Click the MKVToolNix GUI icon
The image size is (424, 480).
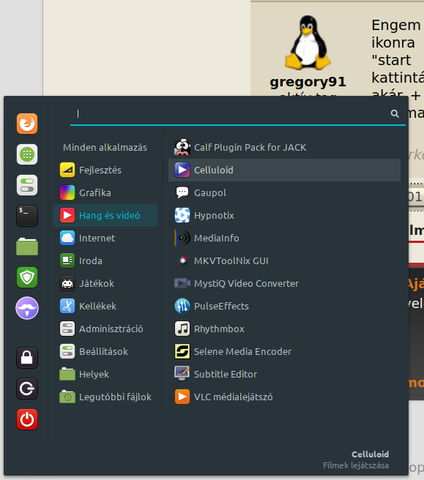pyautogui.click(x=182, y=261)
